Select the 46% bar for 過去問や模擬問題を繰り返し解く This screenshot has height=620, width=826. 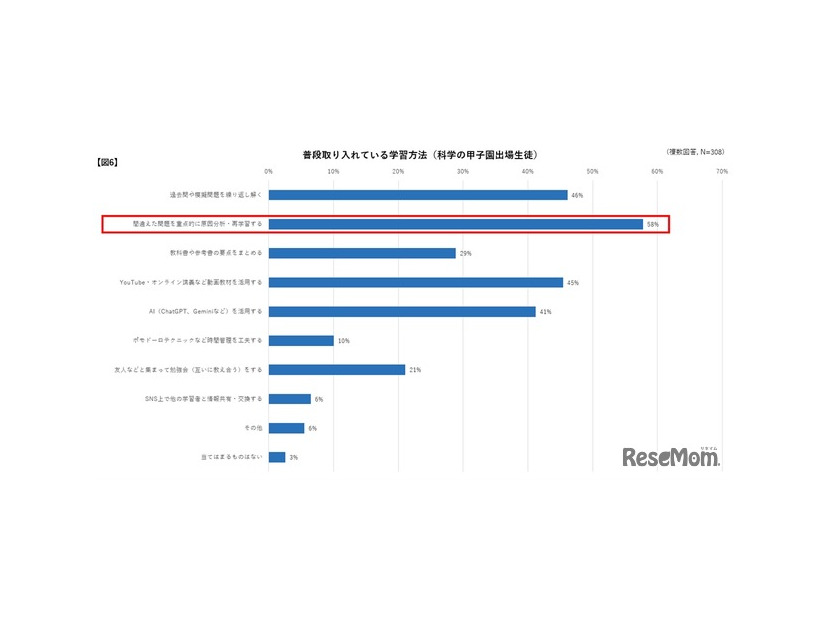click(x=420, y=195)
